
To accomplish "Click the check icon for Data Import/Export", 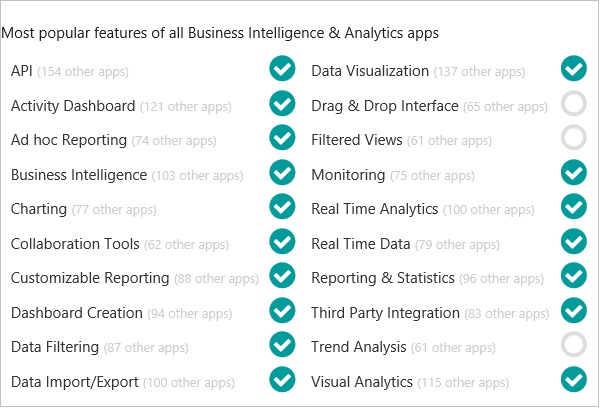I will [282, 380].
